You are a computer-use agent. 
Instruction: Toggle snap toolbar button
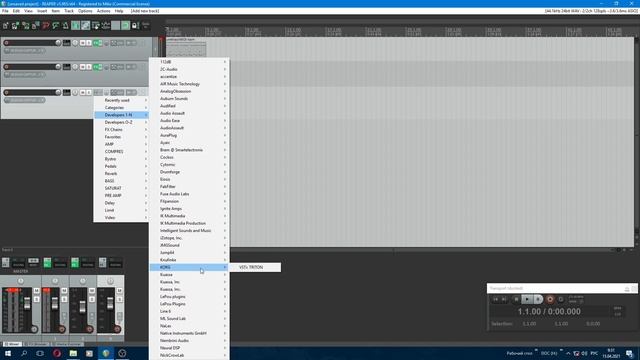(125, 26)
